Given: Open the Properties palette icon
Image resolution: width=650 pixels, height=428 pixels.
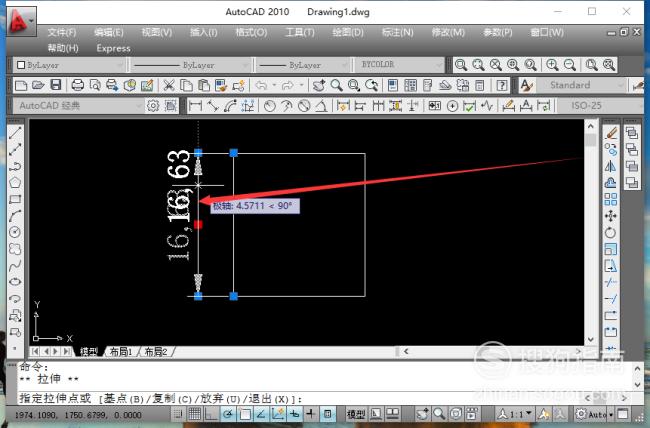Looking at the screenshot, I should point(393,85).
